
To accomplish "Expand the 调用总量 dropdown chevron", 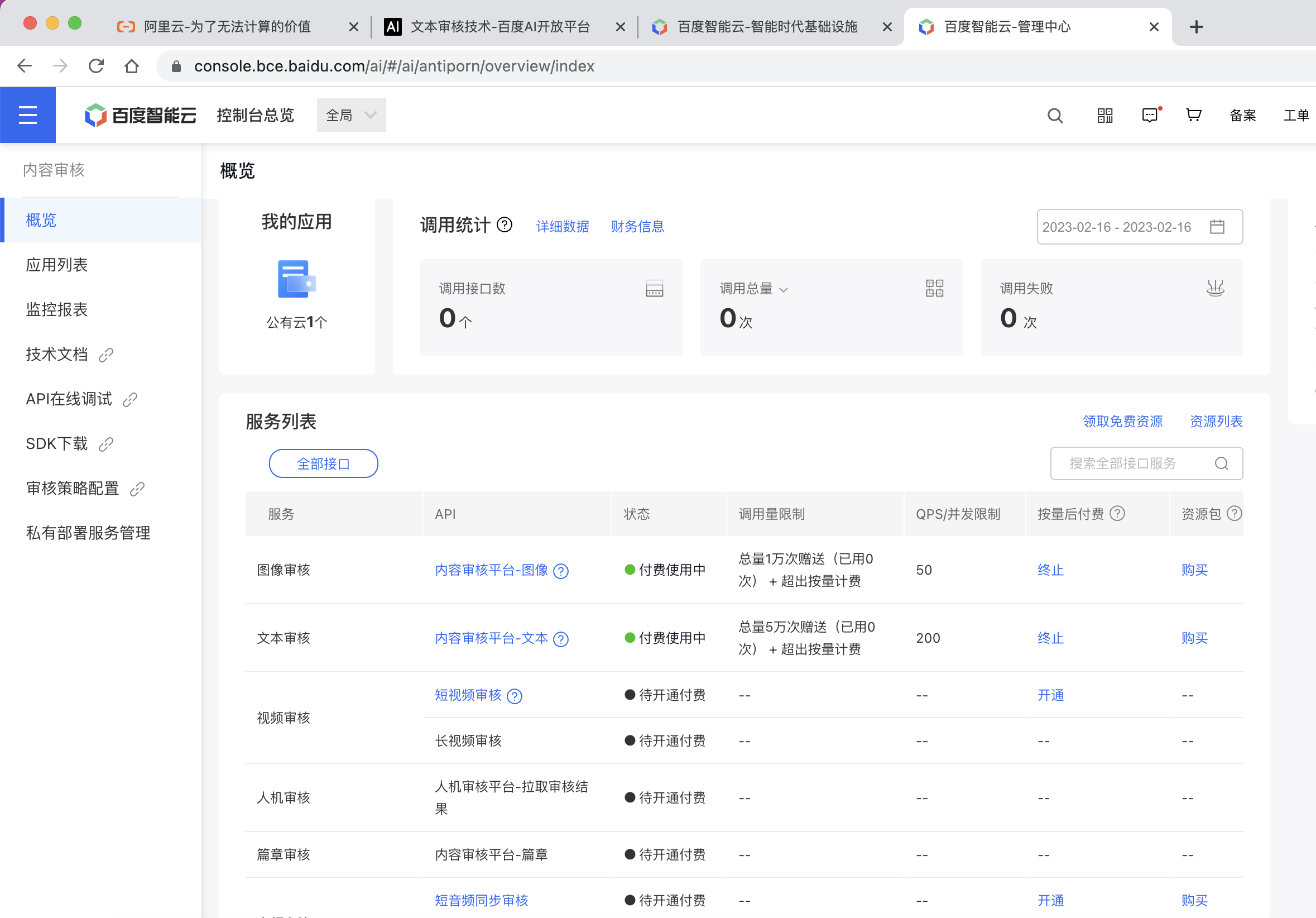I will click(784, 290).
